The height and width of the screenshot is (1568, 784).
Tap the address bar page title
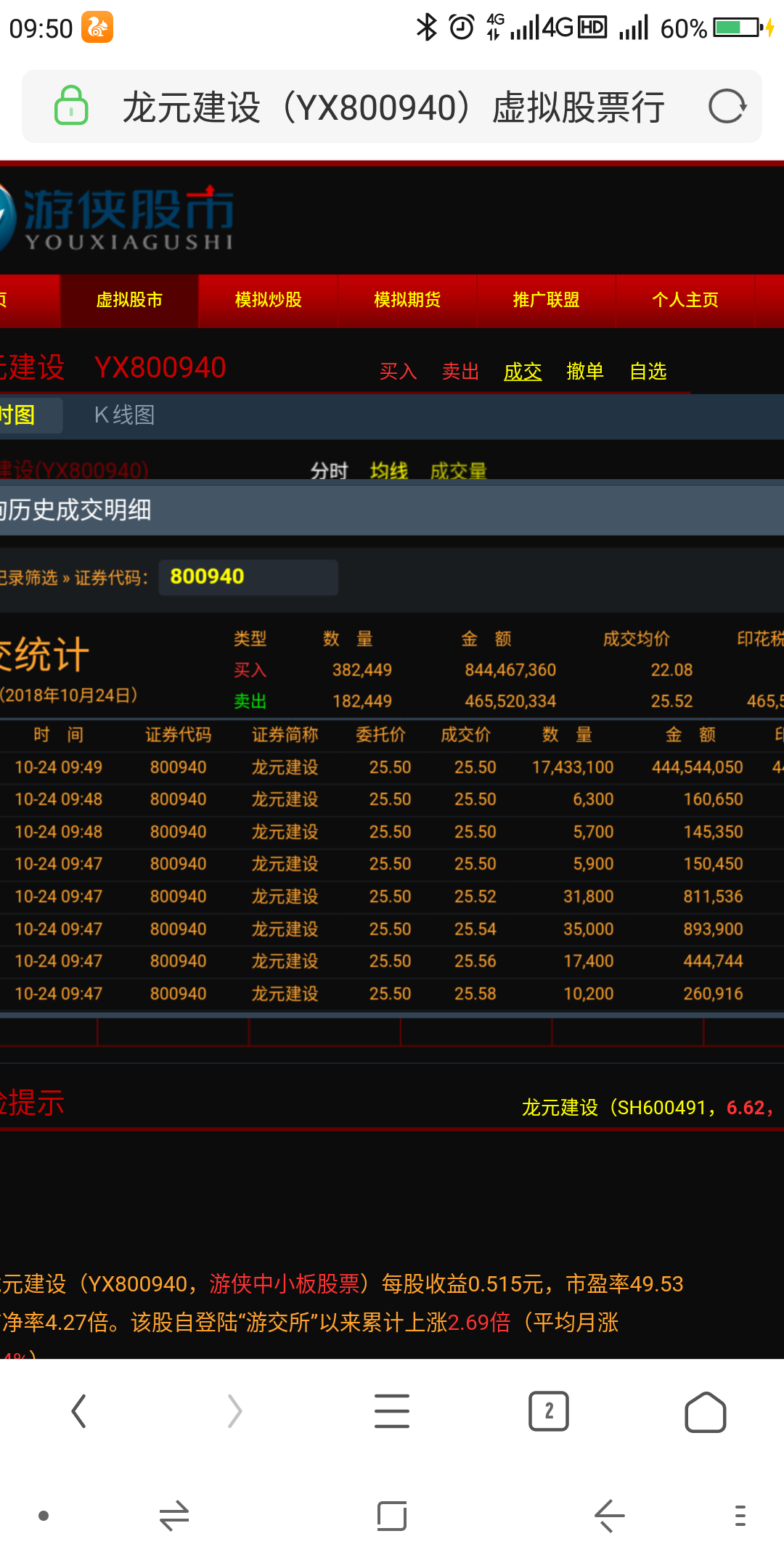coord(393,107)
